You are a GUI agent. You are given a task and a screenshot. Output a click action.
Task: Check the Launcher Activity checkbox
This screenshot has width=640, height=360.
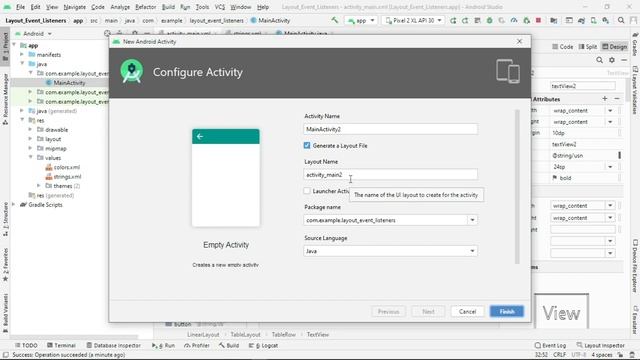[307, 191]
